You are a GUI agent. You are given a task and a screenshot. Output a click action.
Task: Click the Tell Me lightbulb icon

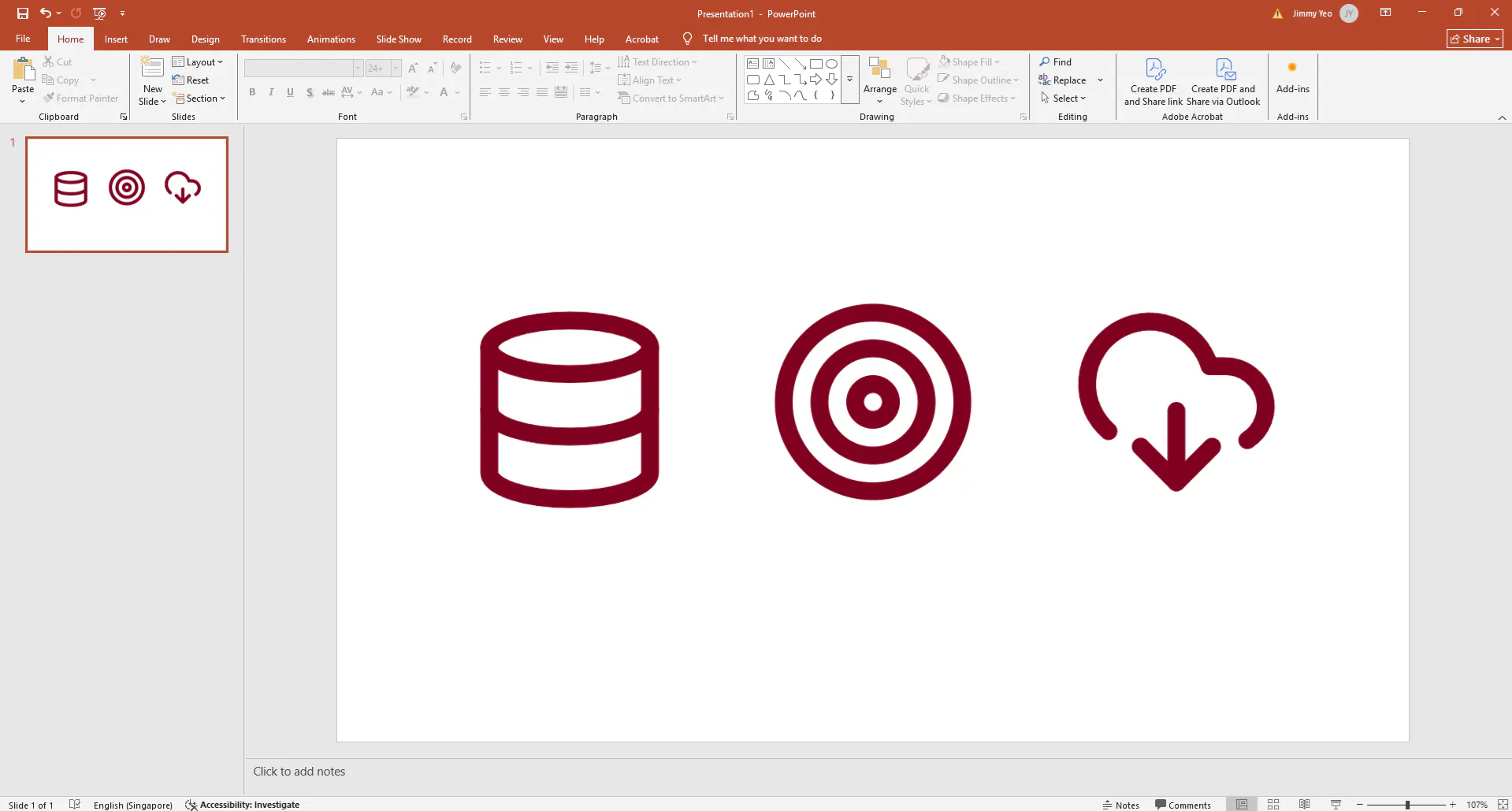(x=687, y=39)
